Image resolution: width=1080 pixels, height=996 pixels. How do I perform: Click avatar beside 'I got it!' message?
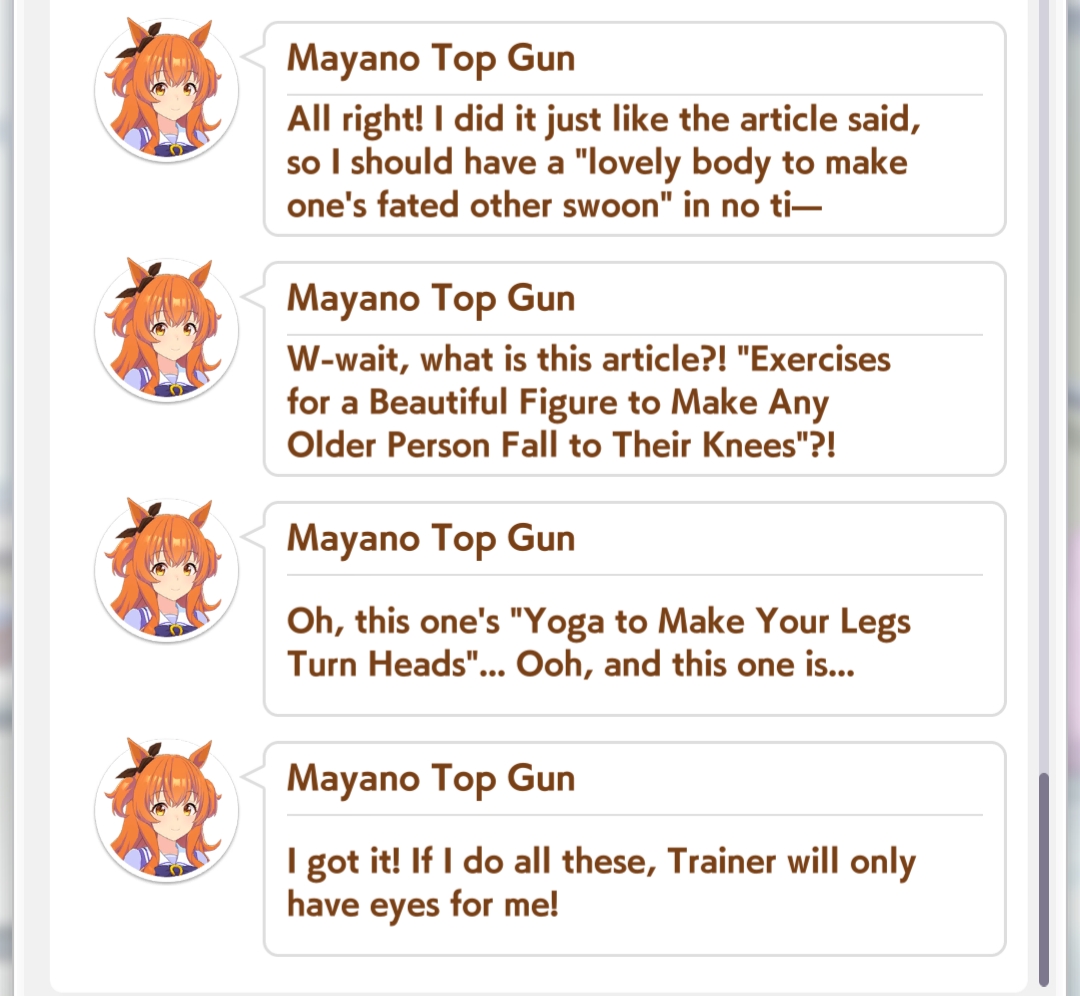(x=167, y=811)
